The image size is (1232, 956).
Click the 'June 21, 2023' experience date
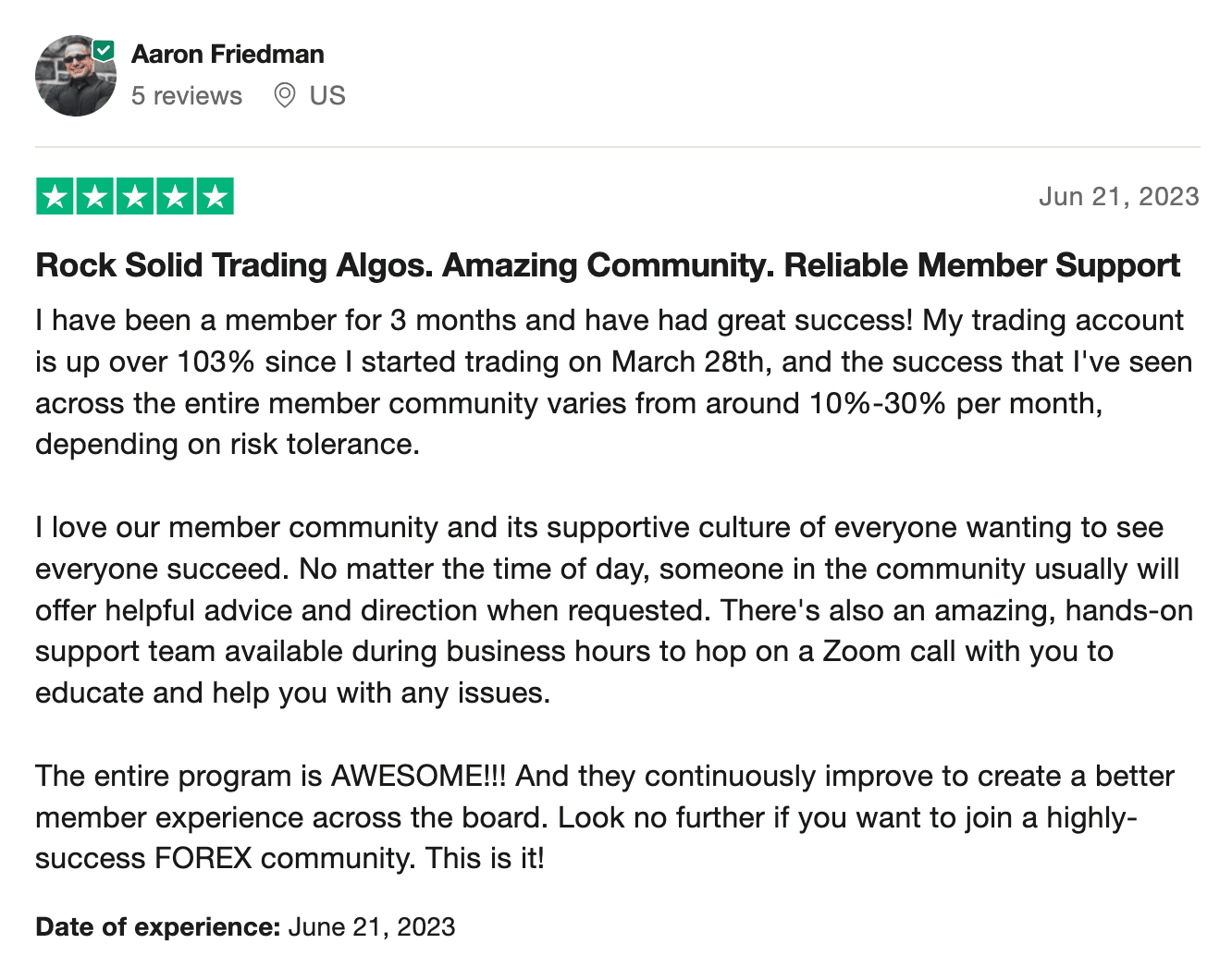372,926
